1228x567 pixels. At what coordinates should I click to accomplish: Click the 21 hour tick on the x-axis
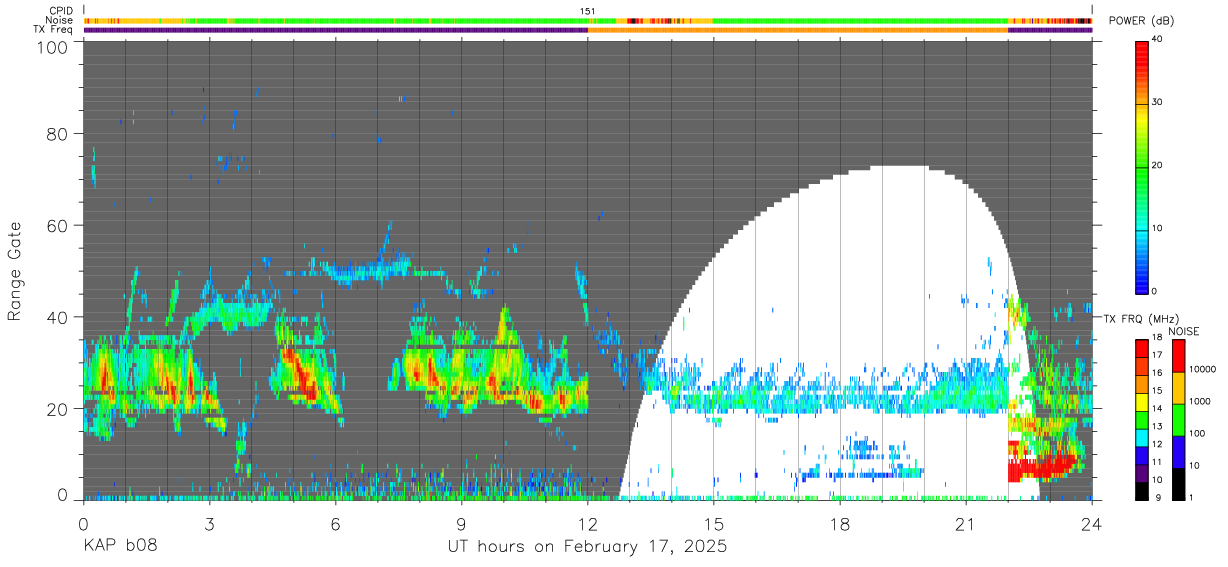[966, 523]
